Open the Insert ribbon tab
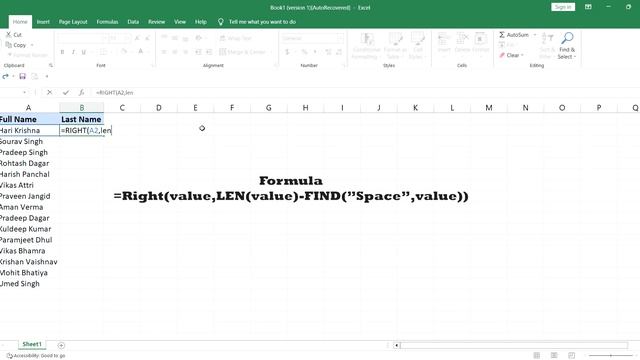This screenshot has height=360, width=640. 43,22
